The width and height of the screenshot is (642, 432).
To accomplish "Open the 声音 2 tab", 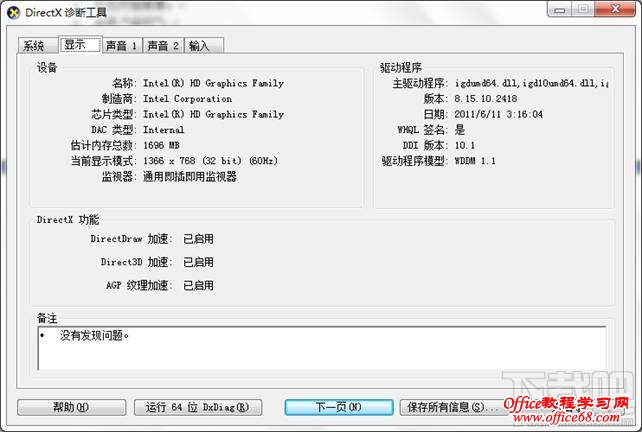I will click(x=163, y=45).
